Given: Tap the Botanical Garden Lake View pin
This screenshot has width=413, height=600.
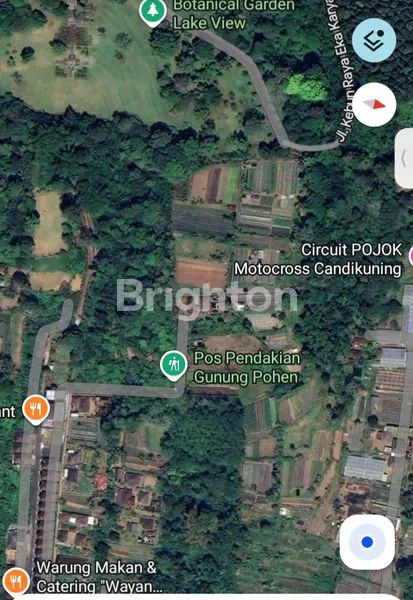Looking at the screenshot, I should click(153, 12).
